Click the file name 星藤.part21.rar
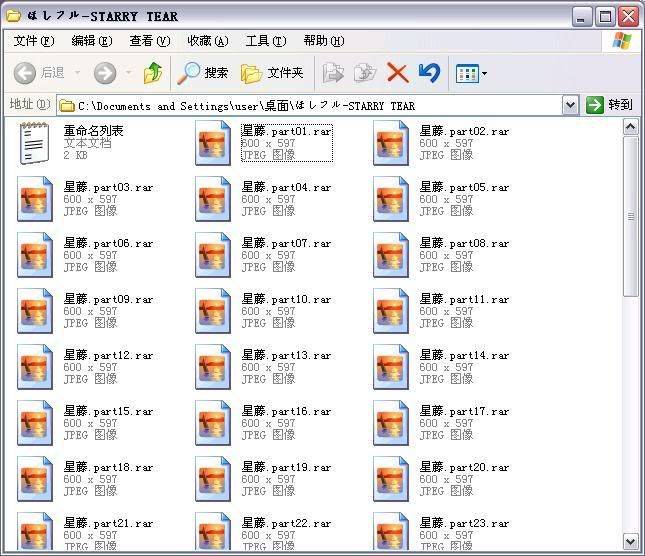 [109, 524]
